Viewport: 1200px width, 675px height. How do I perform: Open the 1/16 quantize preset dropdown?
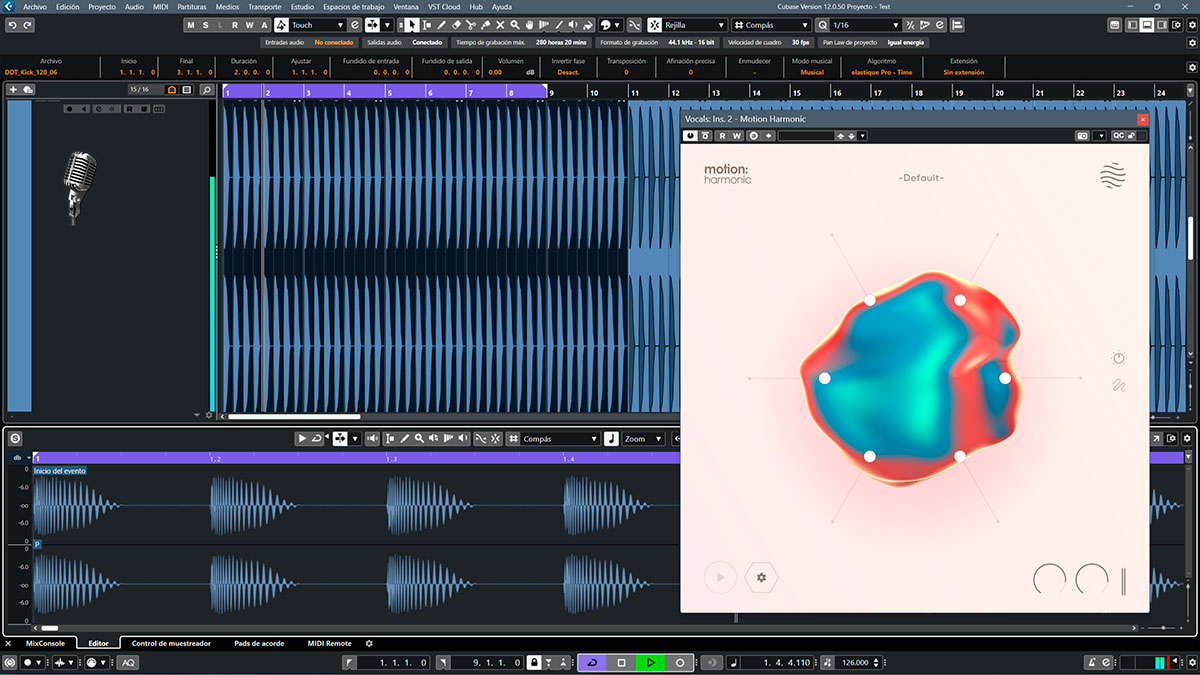click(x=865, y=24)
